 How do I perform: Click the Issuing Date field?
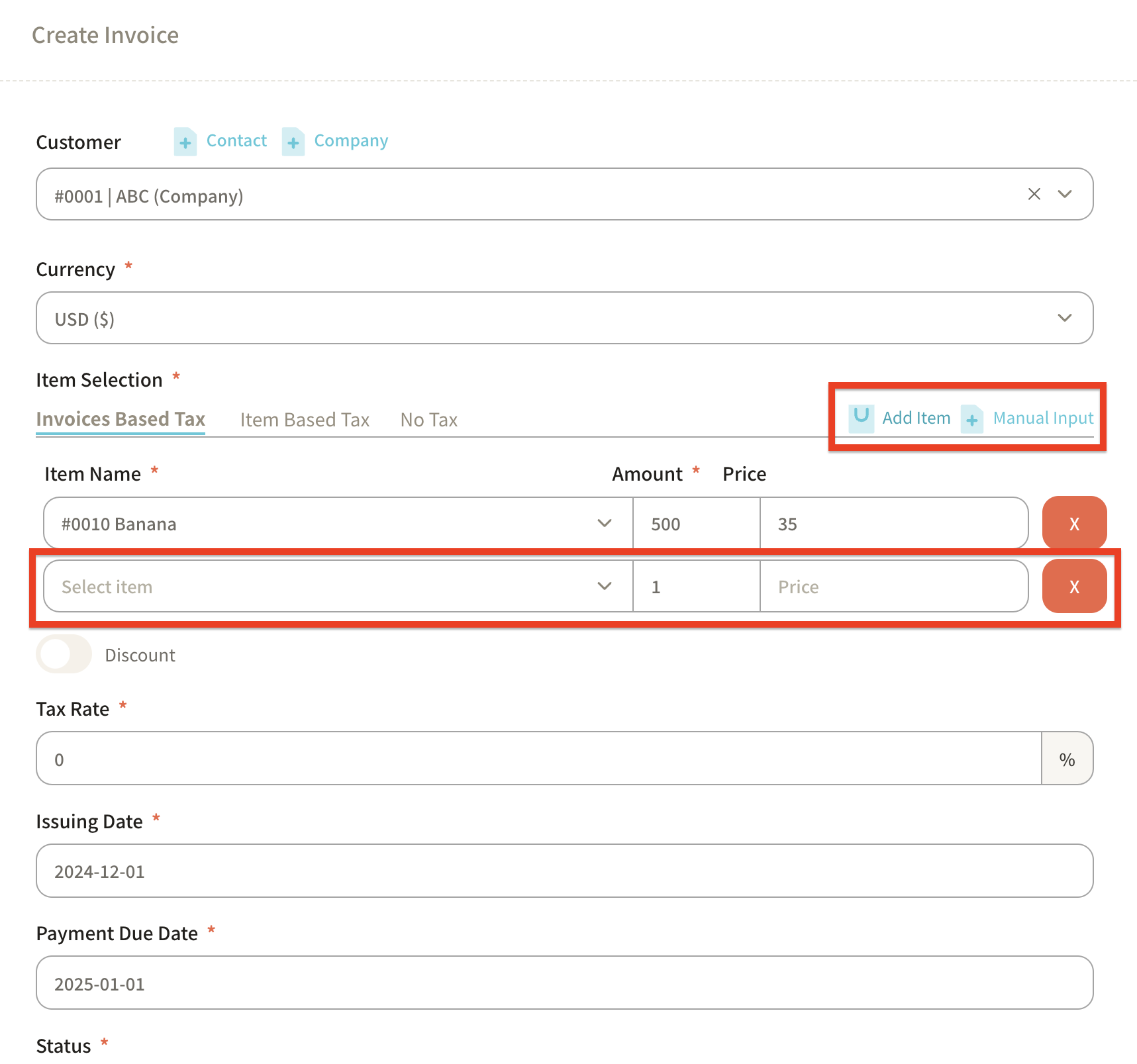pos(564,871)
